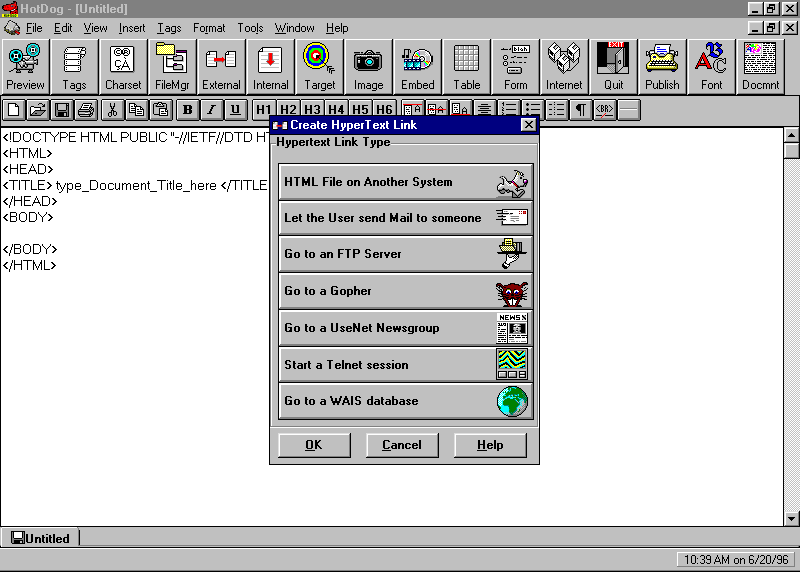The width and height of the screenshot is (800, 572).
Task: Insert a definition list icon
Action: point(557,110)
